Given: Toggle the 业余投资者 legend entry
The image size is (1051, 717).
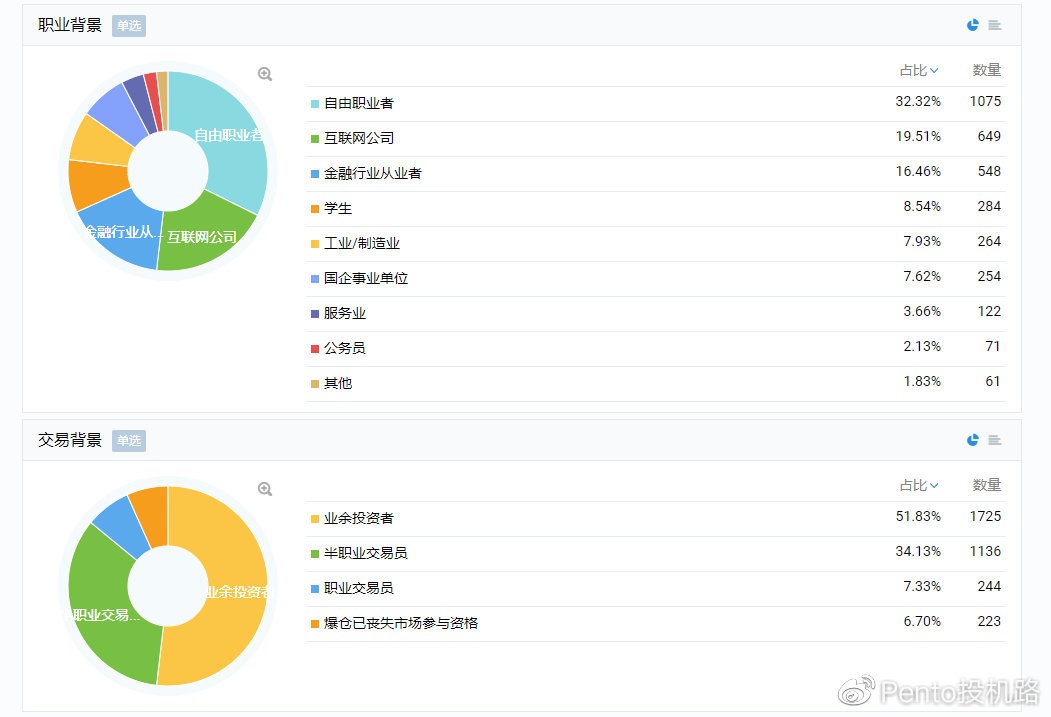Looking at the screenshot, I should [358, 518].
